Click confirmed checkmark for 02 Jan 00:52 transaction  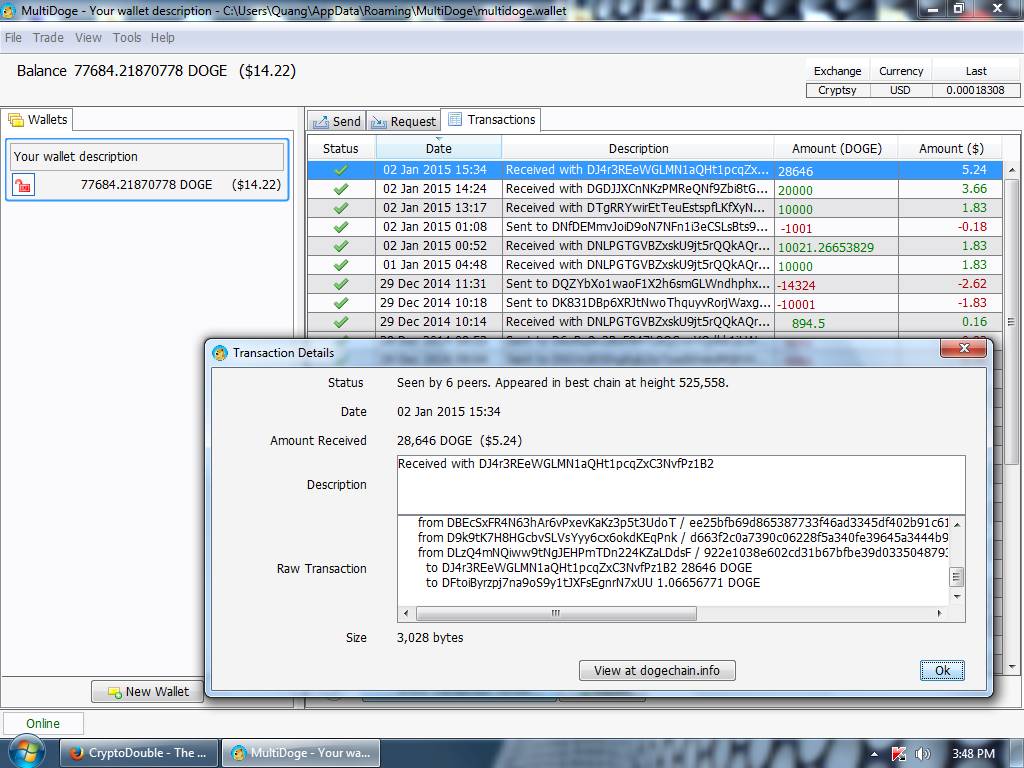(x=341, y=246)
